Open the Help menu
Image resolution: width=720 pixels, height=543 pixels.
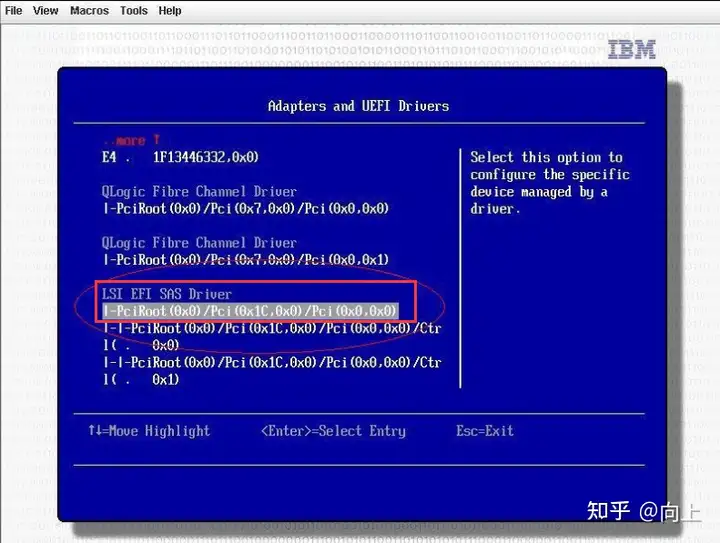170,10
